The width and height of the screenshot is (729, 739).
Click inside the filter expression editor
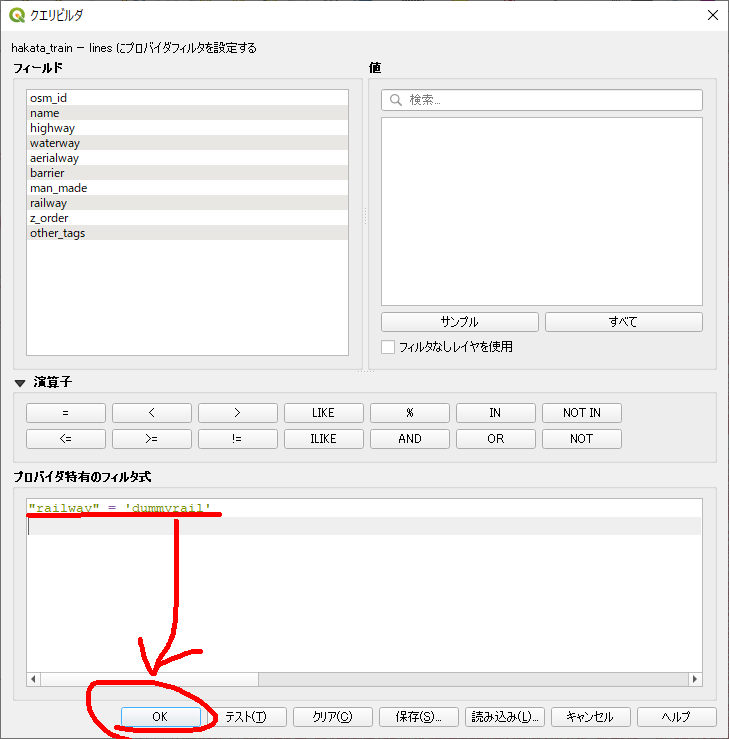click(360, 600)
